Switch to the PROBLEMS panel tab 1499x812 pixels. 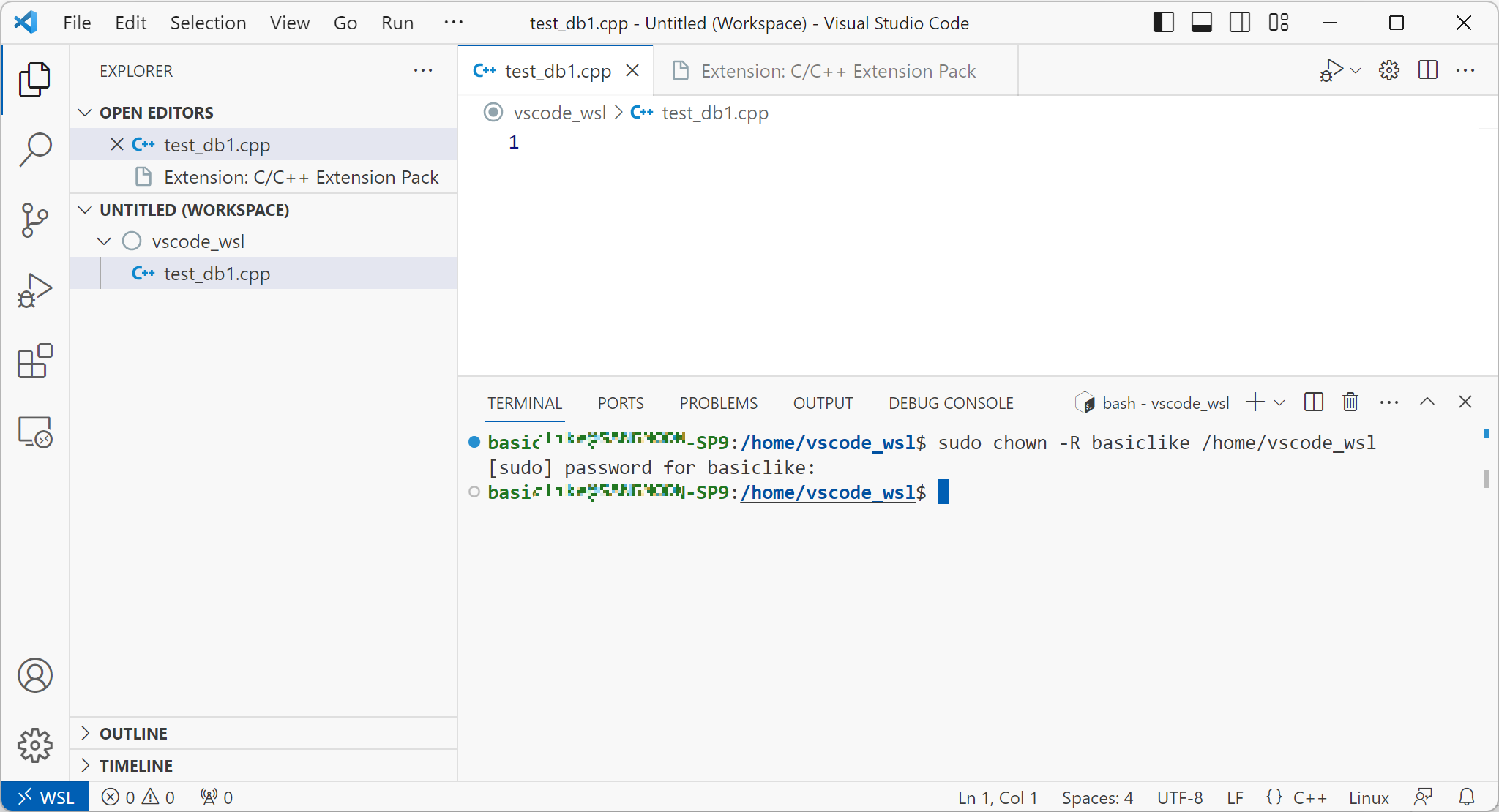point(718,403)
